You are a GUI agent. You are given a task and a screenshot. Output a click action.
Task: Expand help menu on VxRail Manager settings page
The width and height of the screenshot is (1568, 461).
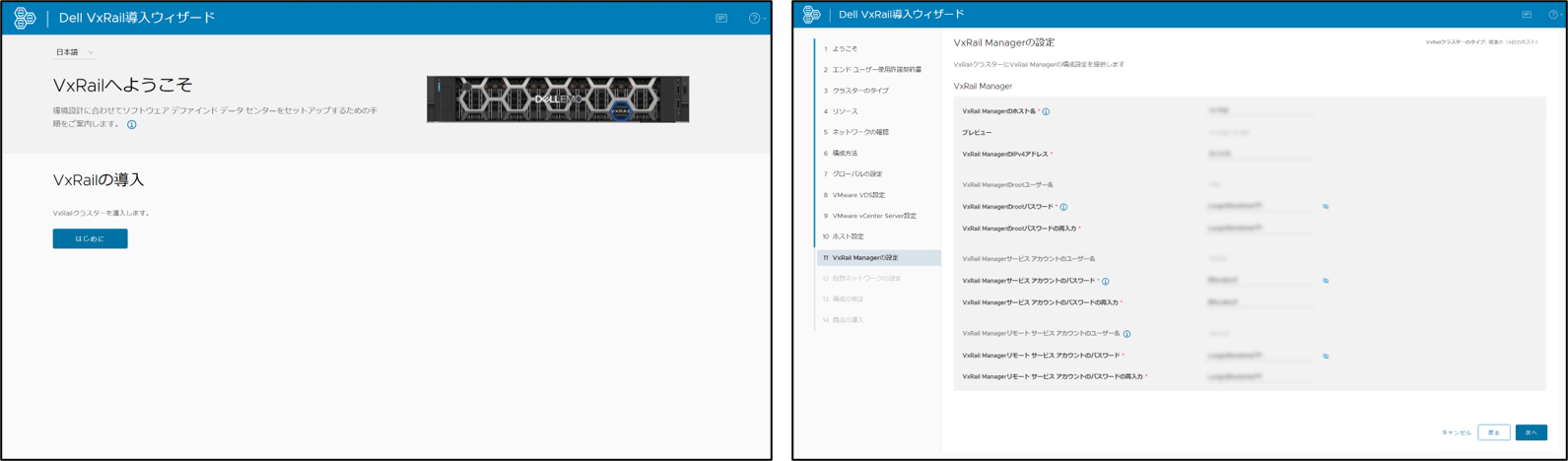[x=1554, y=14]
